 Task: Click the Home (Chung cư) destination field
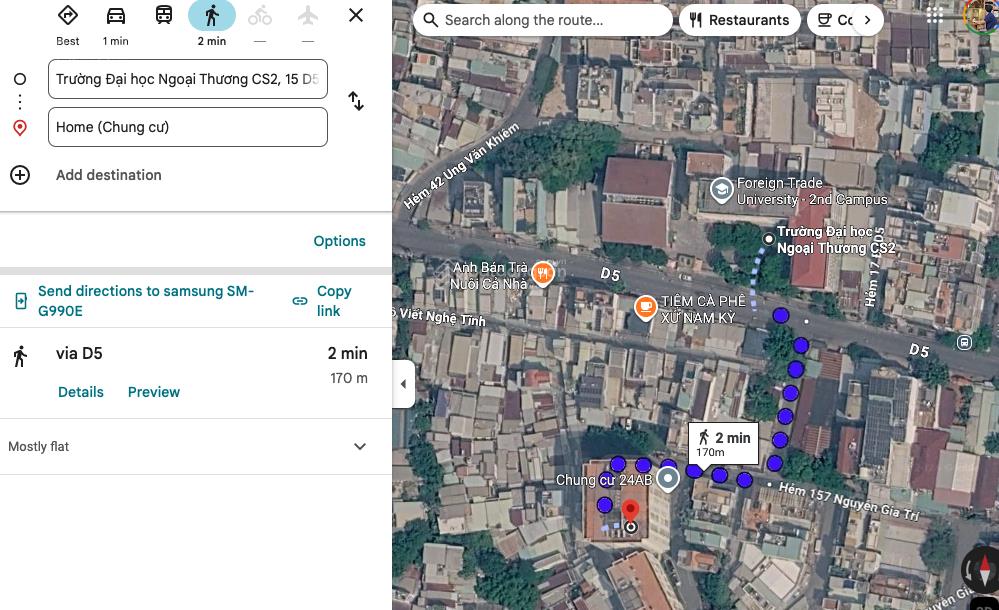click(188, 127)
